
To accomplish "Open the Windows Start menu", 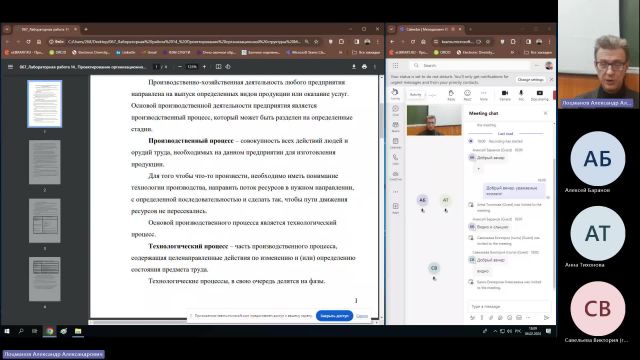I will (7, 331).
